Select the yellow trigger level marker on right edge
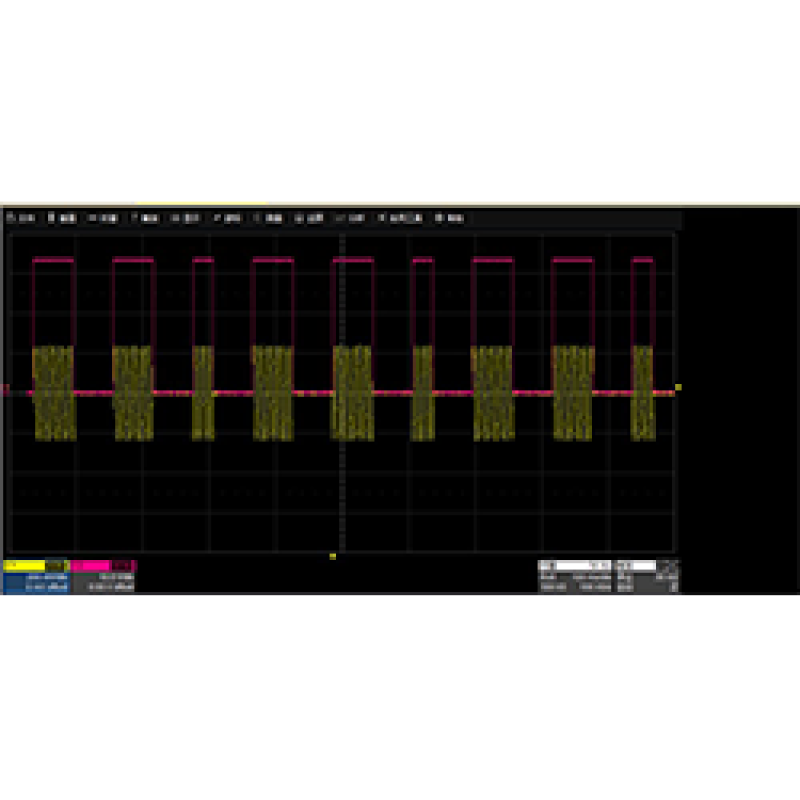Screen dimensions: 800x800 678,387
